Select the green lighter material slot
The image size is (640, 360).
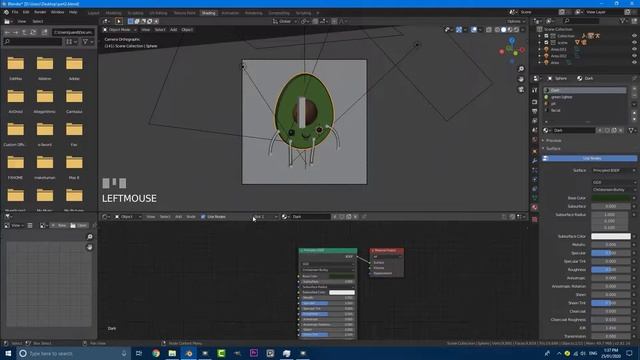point(585,97)
